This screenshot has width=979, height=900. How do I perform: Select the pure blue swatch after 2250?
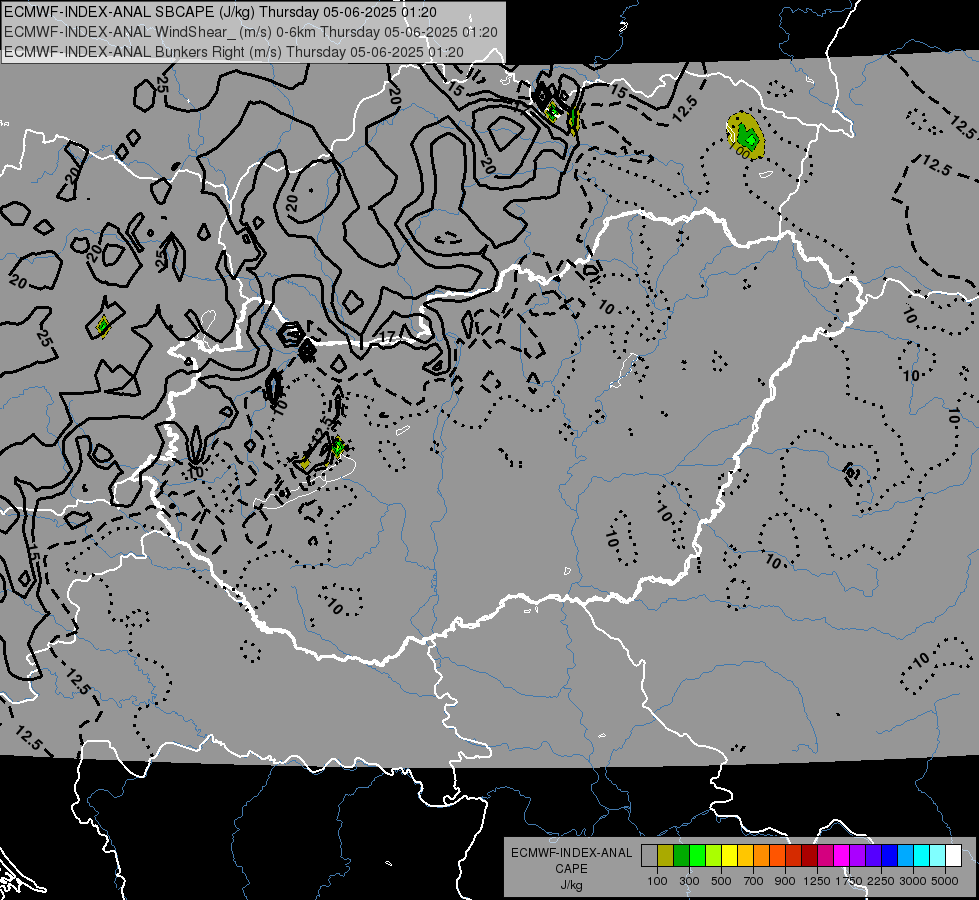[890, 855]
